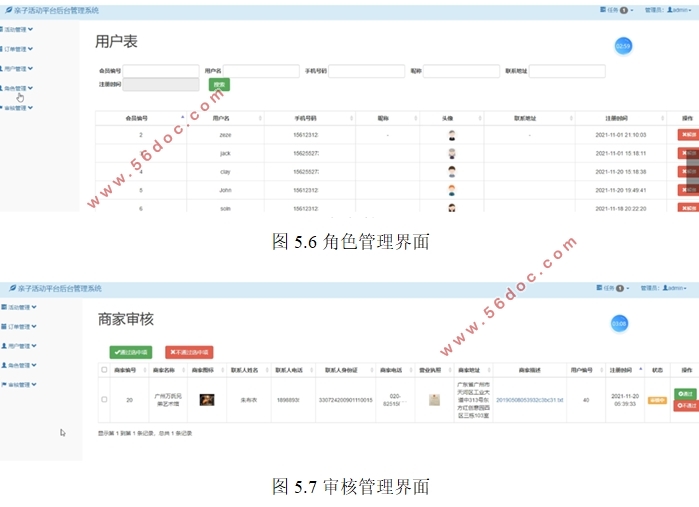Image resolution: width=699 pixels, height=507 pixels.
Task: Click the blue 02:59 timer circle
Action: tap(623, 46)
